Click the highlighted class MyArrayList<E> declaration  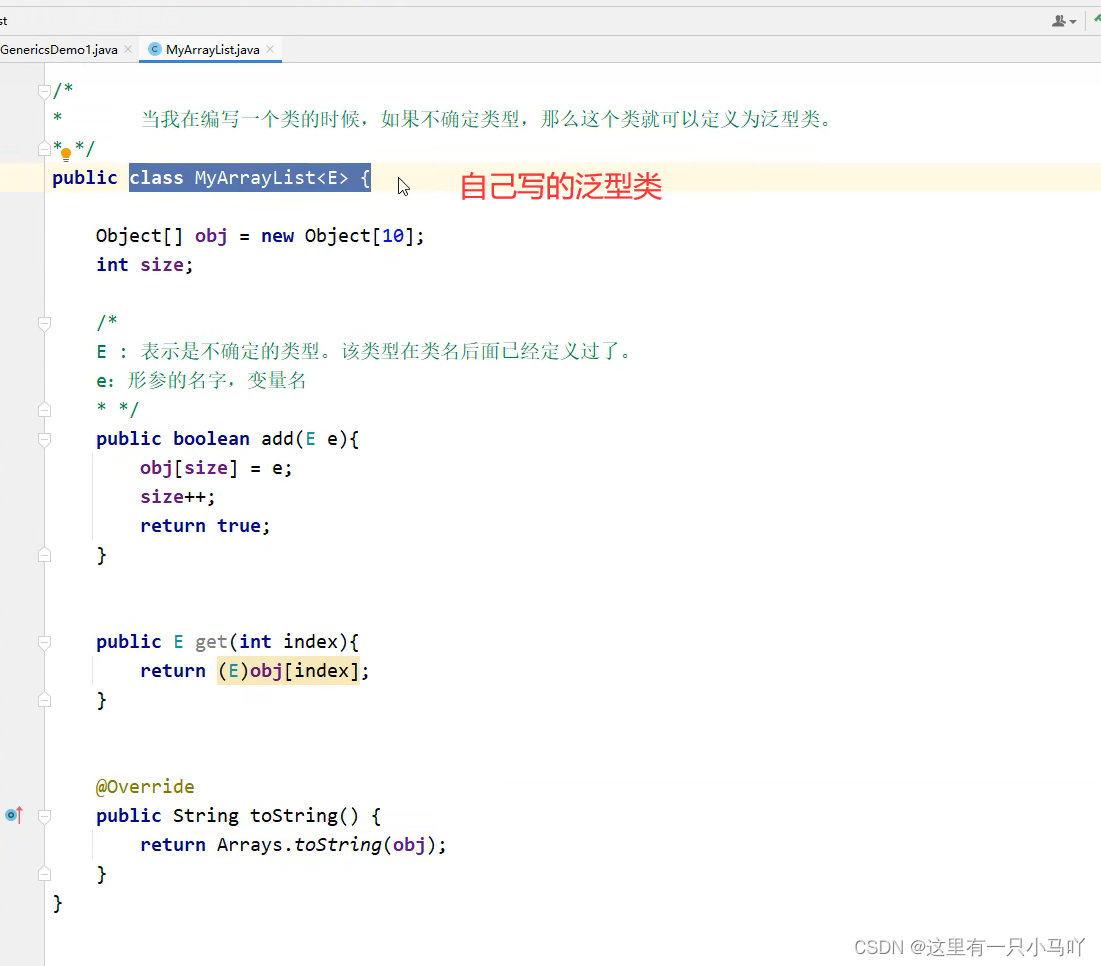250,177
